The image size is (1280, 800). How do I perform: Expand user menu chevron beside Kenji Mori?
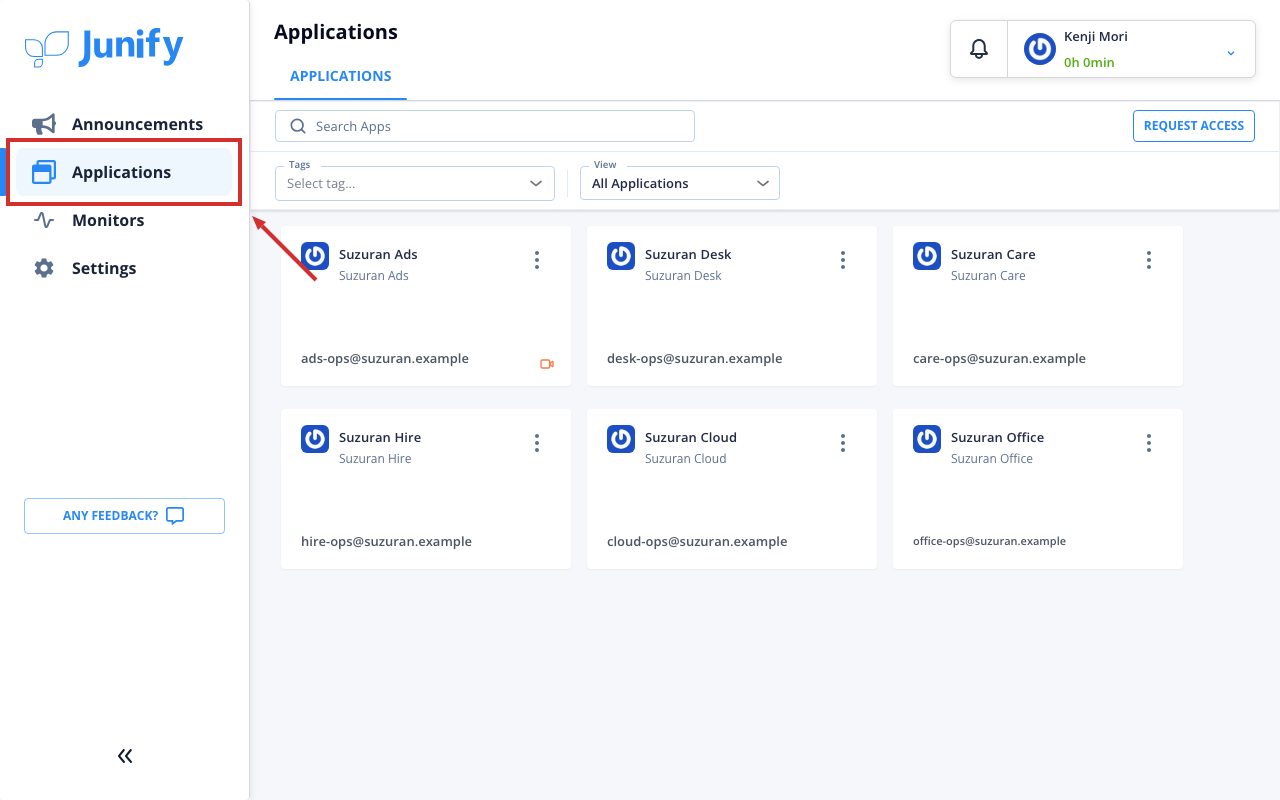1231,52
